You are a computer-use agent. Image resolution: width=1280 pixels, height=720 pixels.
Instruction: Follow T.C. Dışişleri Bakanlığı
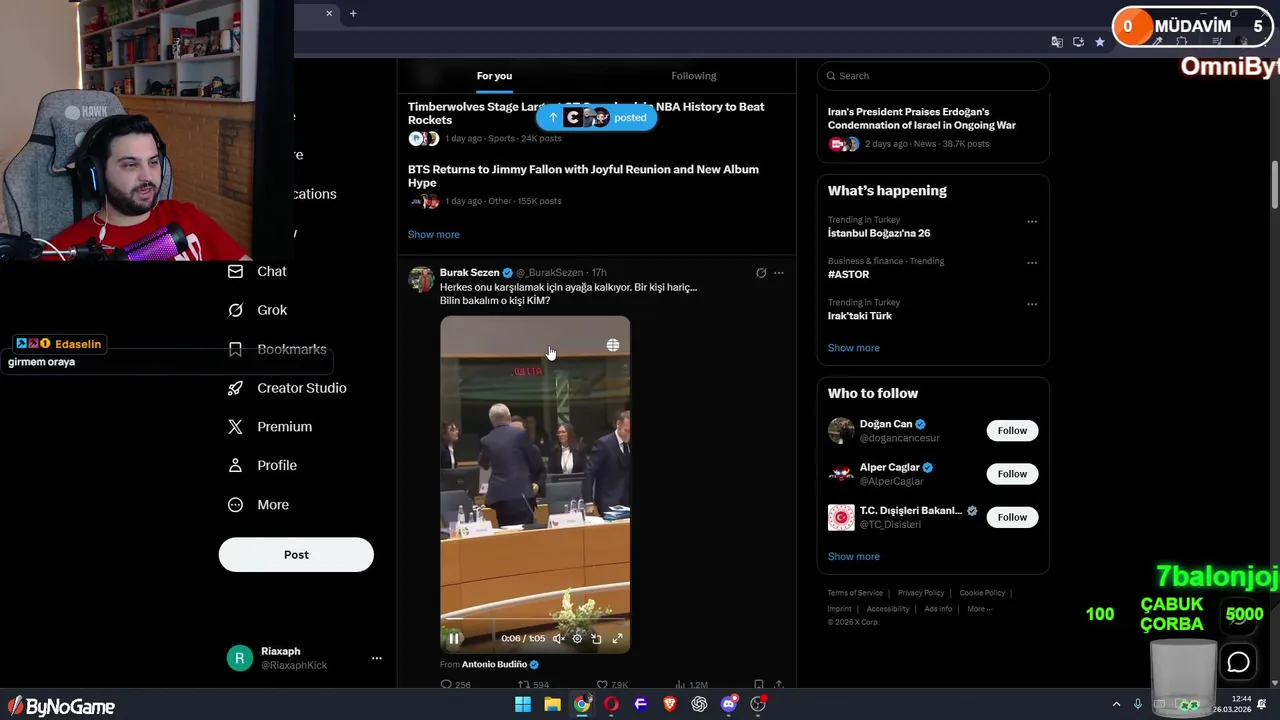pyautogui.click(x=1012, y=517)
